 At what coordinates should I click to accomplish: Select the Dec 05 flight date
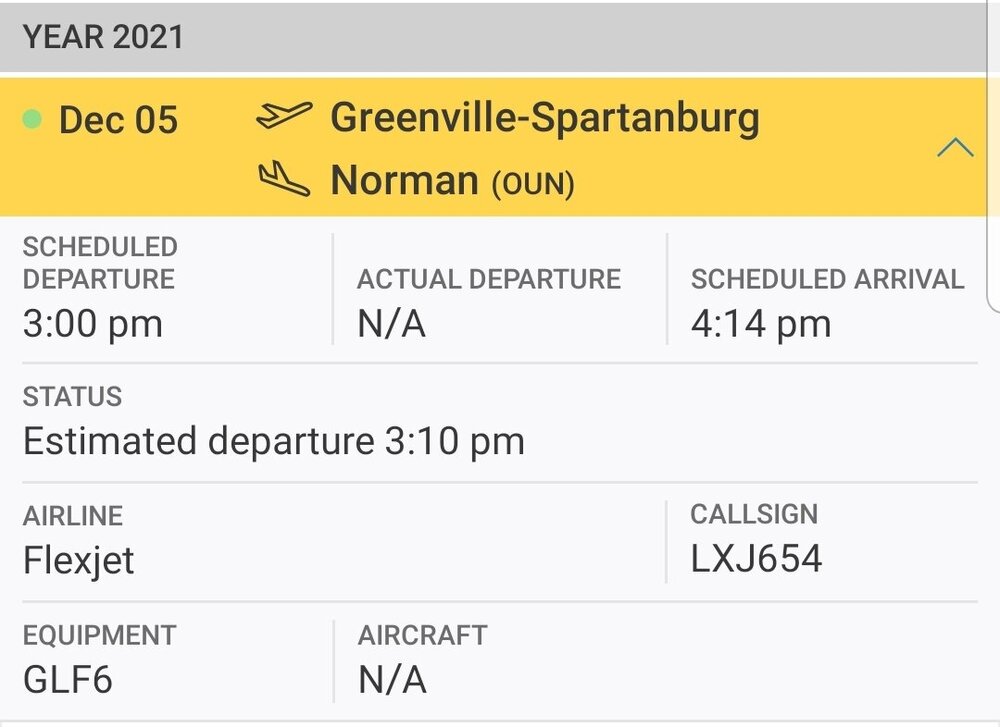pyautogui.click(x=118, y=120)
